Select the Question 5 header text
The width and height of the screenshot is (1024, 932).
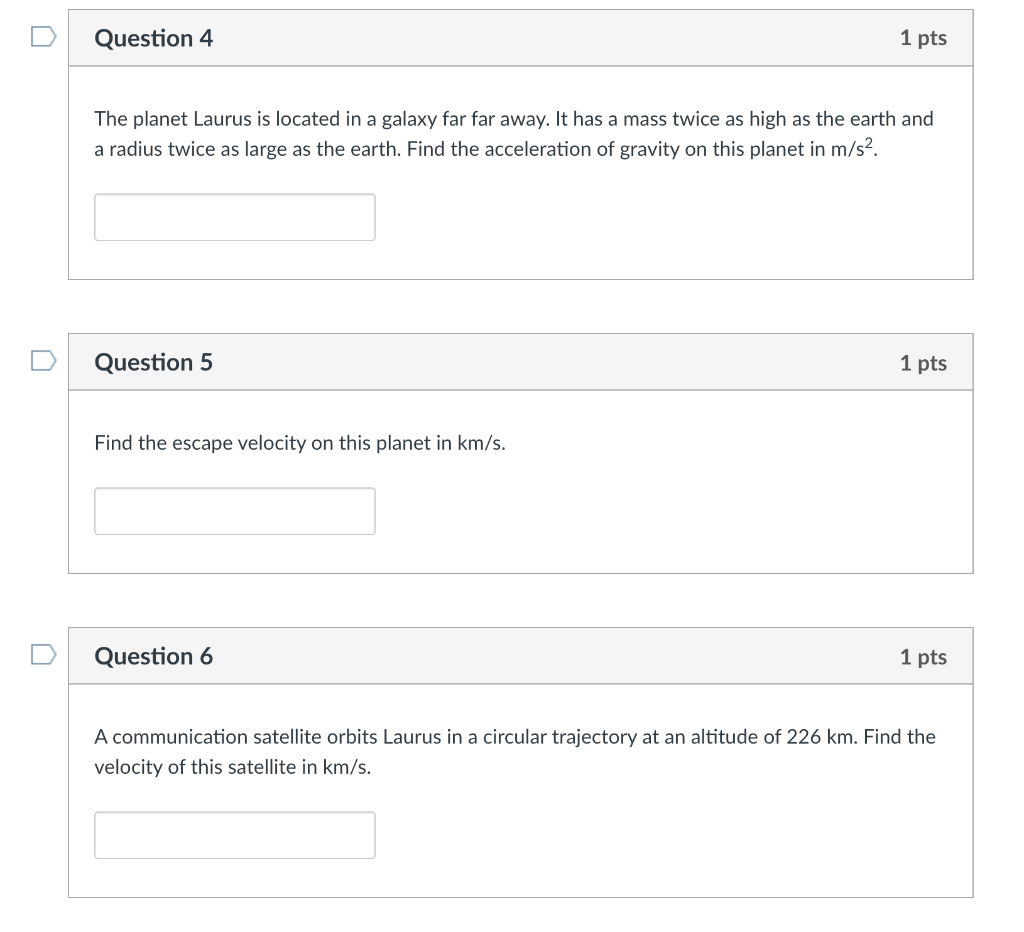pyautogui.click(x=153, y=363)
